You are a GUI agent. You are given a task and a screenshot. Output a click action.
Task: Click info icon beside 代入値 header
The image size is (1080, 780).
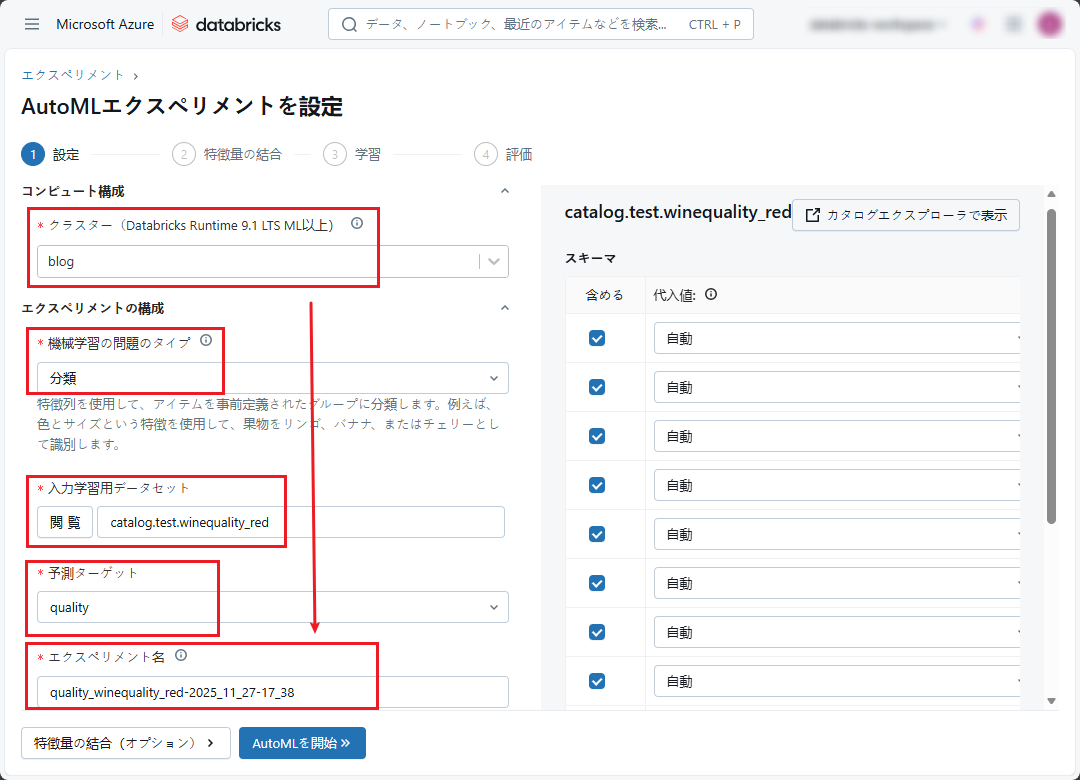point(711,295)
